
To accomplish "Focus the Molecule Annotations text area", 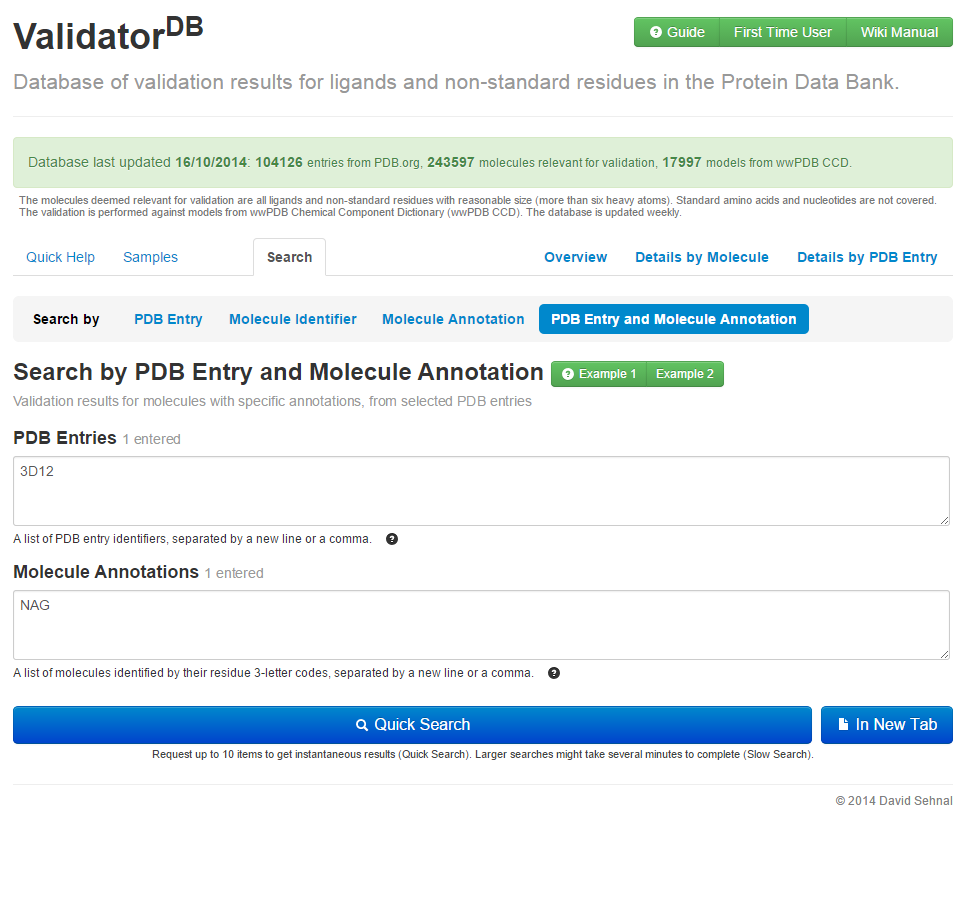I will (481, 625).
